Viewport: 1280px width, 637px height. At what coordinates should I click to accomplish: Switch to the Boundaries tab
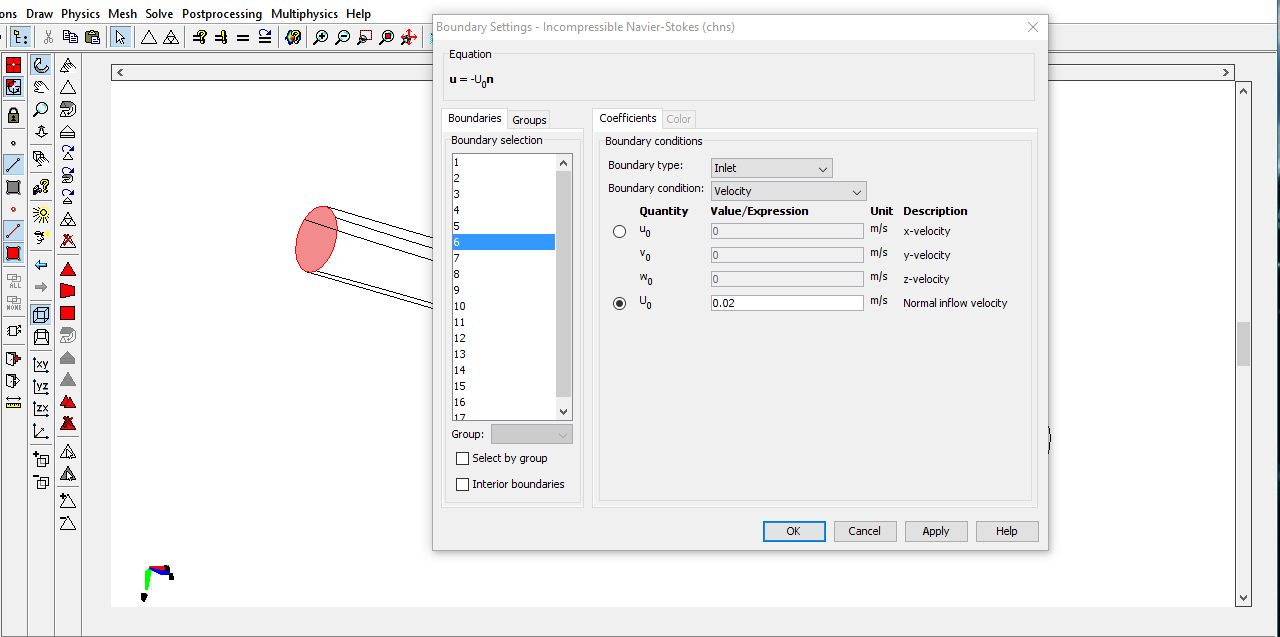pos(475,118)
